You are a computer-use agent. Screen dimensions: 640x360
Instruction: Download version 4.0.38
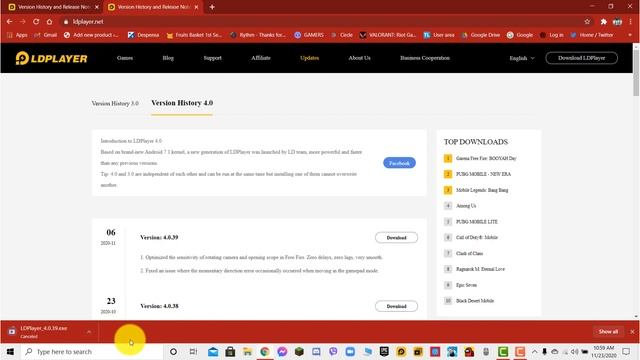coord(396,306)
